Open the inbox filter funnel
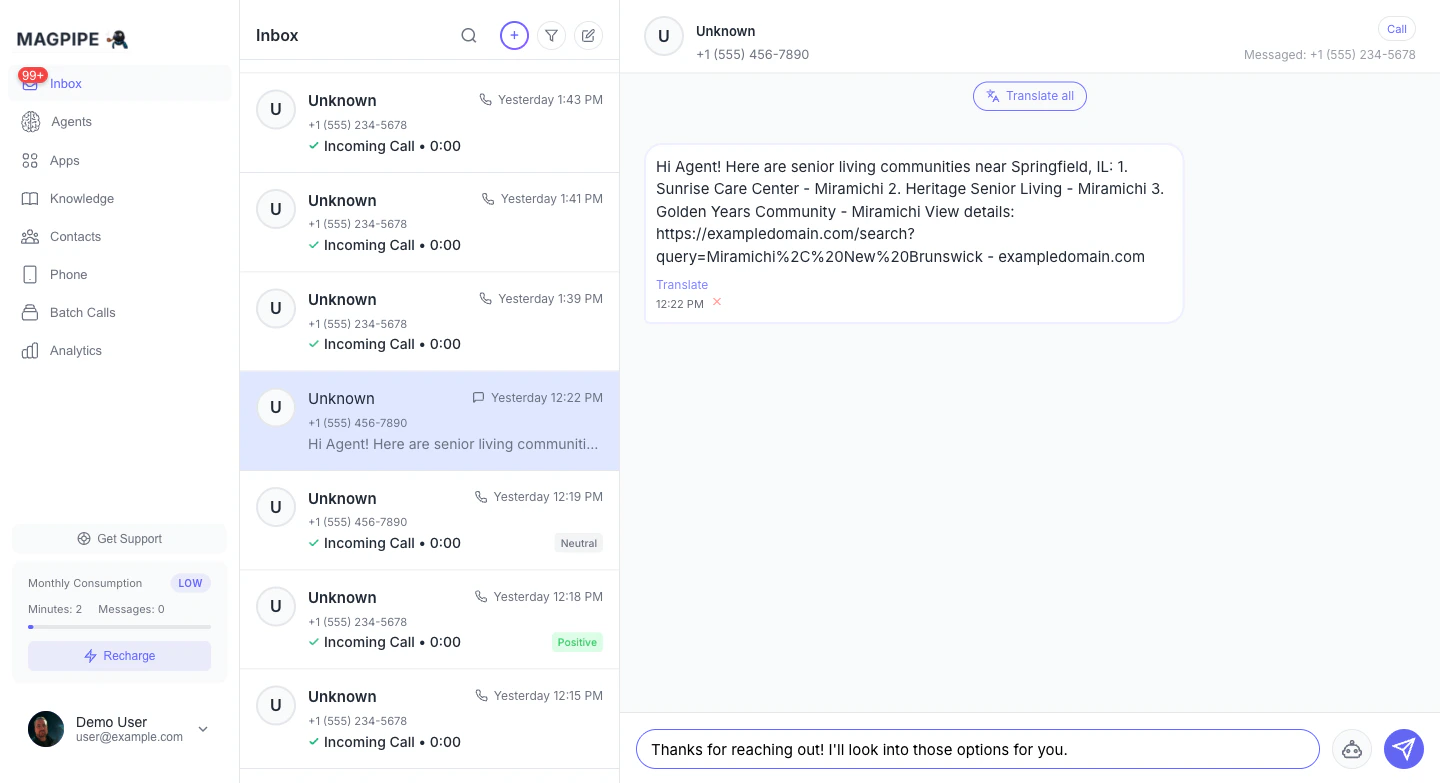Viewport: 1440px width, 783px height. [x=551, y=36]
